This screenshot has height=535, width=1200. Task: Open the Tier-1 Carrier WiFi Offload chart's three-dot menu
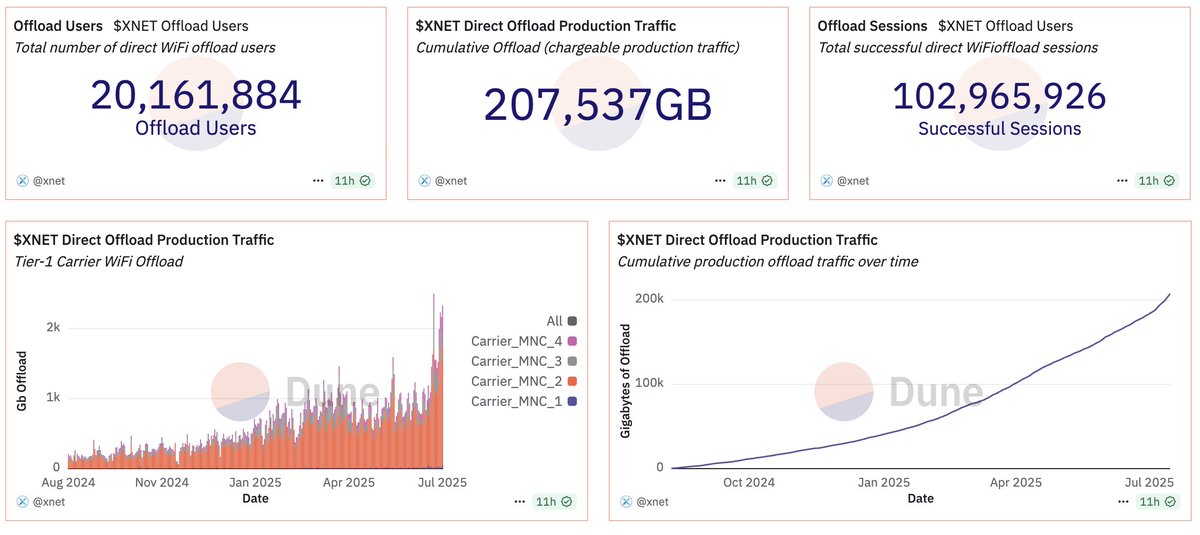point(520,501)
